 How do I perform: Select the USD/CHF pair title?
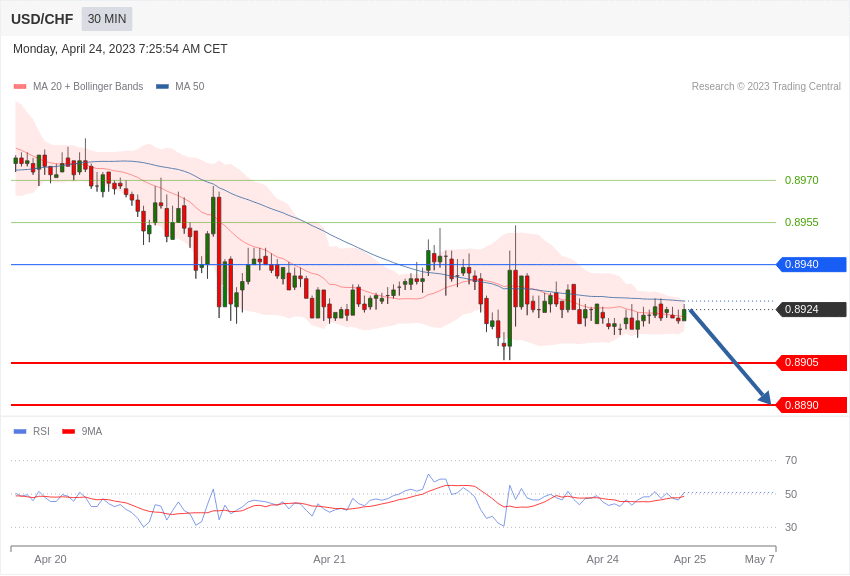pyautogui.click(x=42, y=19)
